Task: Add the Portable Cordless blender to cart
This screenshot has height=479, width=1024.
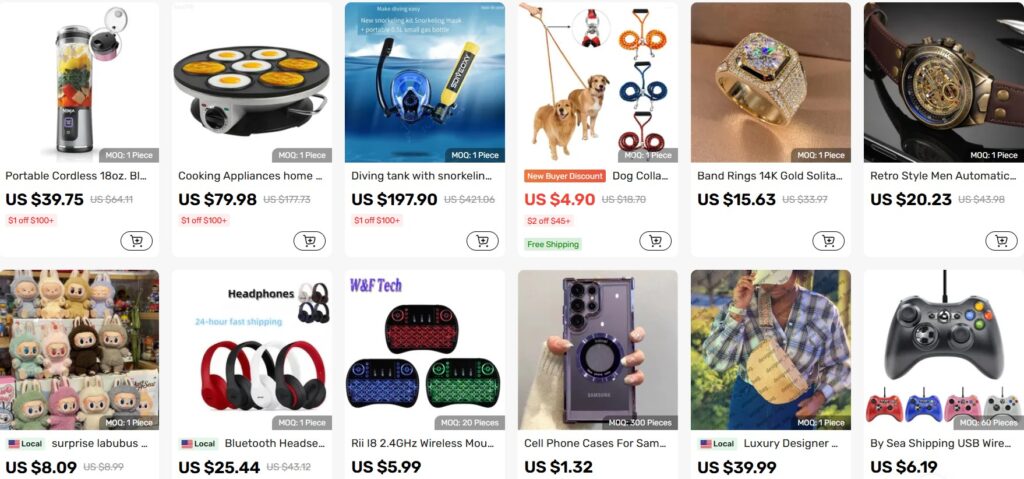Action: (x=136, y=241)
